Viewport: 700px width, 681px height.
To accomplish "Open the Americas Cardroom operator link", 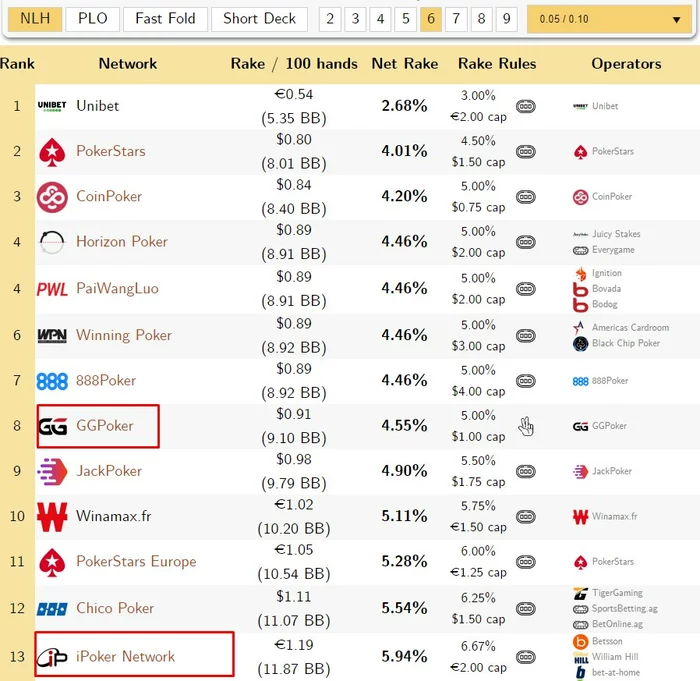I will click(x=630, y=327).
